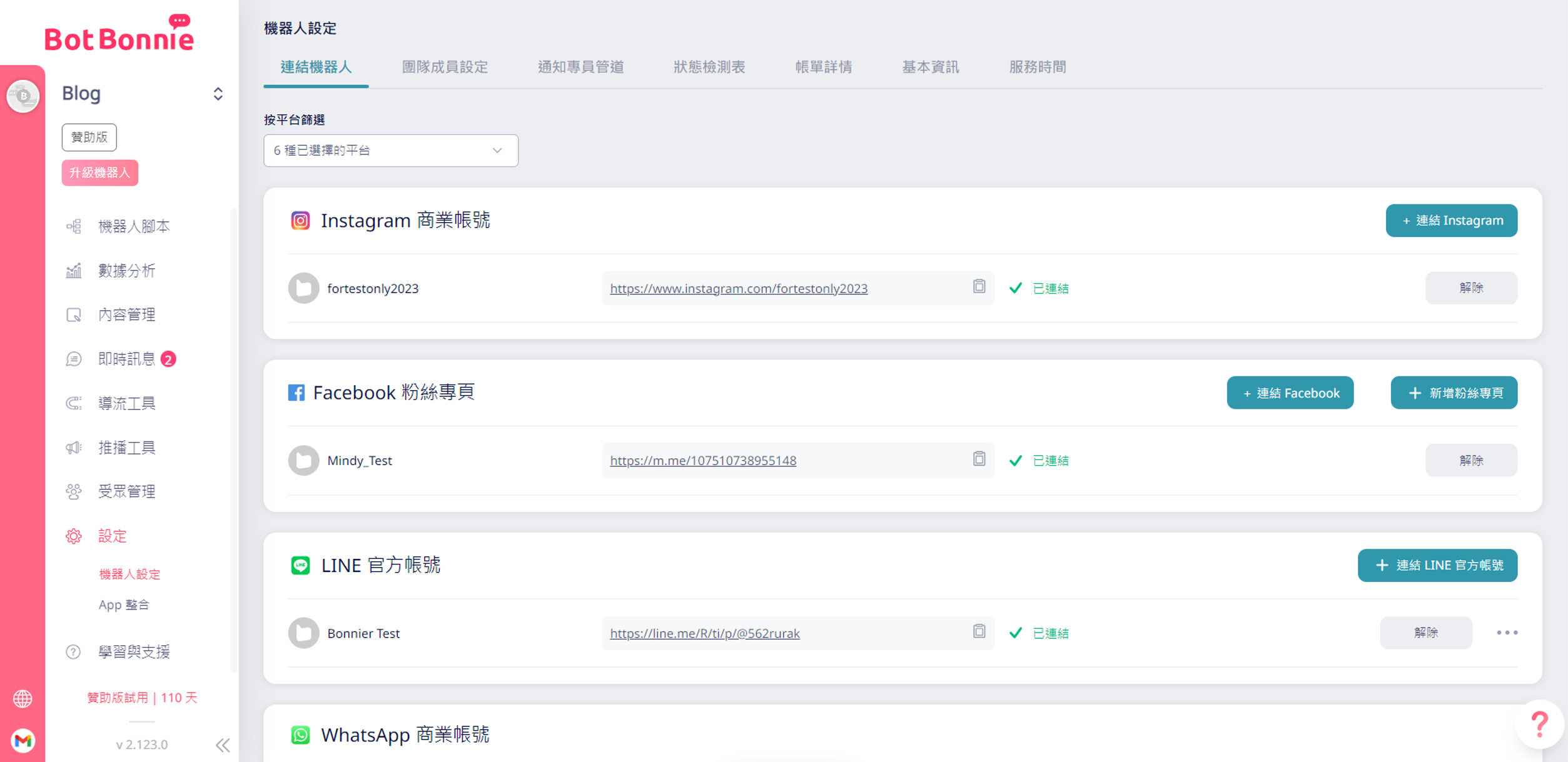
Task: Click the globe language icon
Action: pos(23,698)
